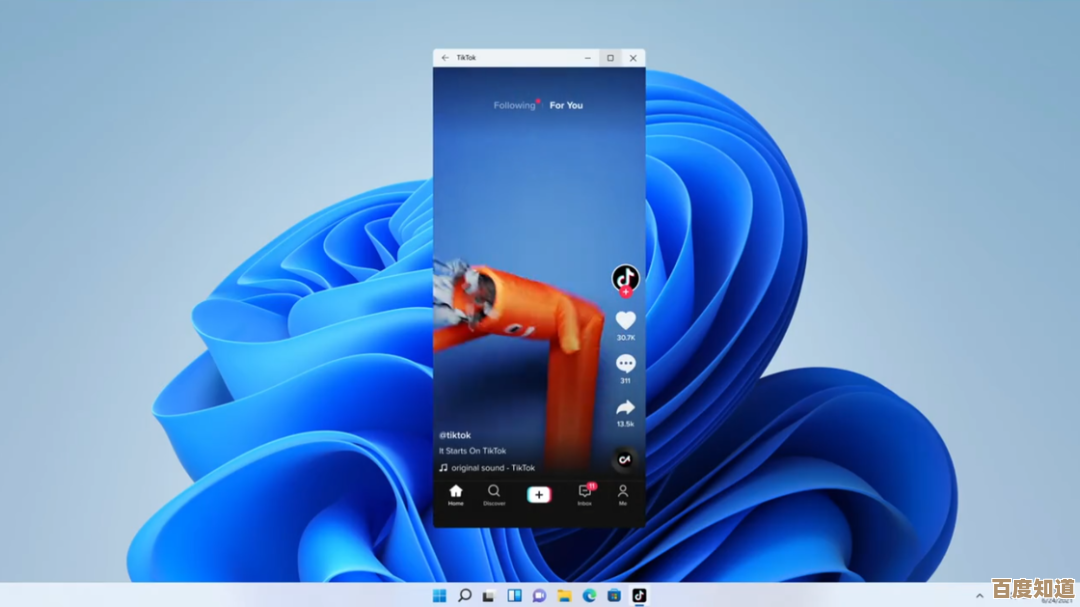Open the @tiktok creator profile link

pyautogui.click(x=456, y=435)
